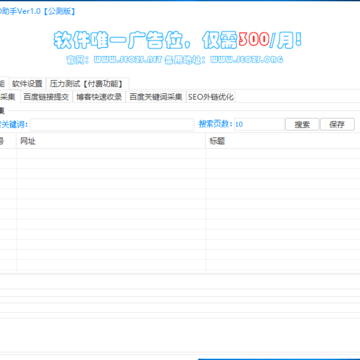Open the SEO外链优化 tab
Screen dimensions: 360x360
211,97
